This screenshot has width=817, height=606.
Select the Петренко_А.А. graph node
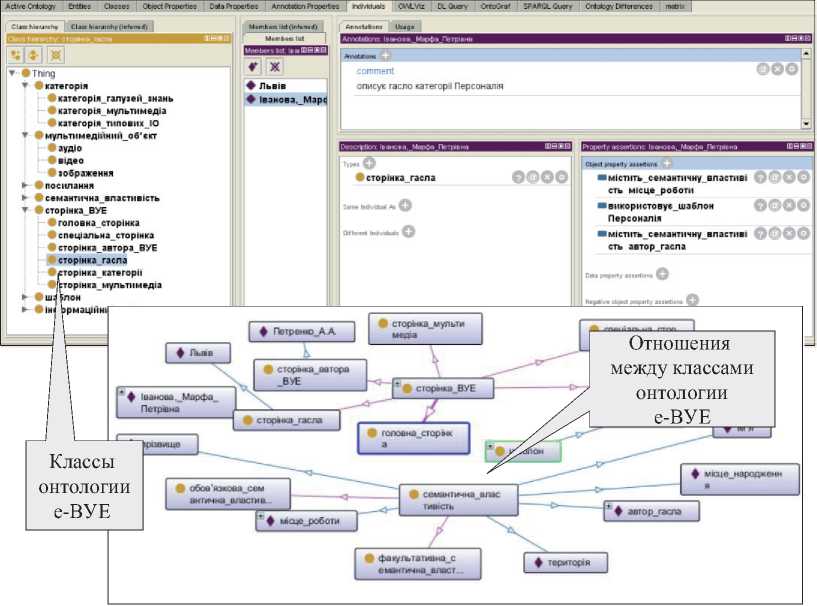(302, 331)
